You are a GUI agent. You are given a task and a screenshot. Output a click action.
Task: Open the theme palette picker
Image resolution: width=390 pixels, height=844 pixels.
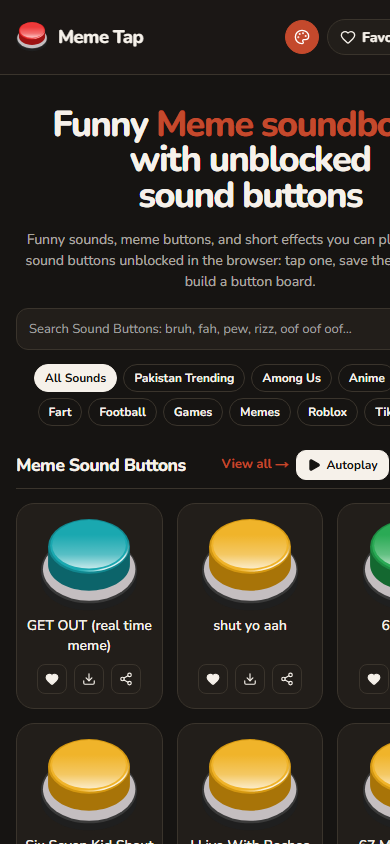click(x=302, y=37)
